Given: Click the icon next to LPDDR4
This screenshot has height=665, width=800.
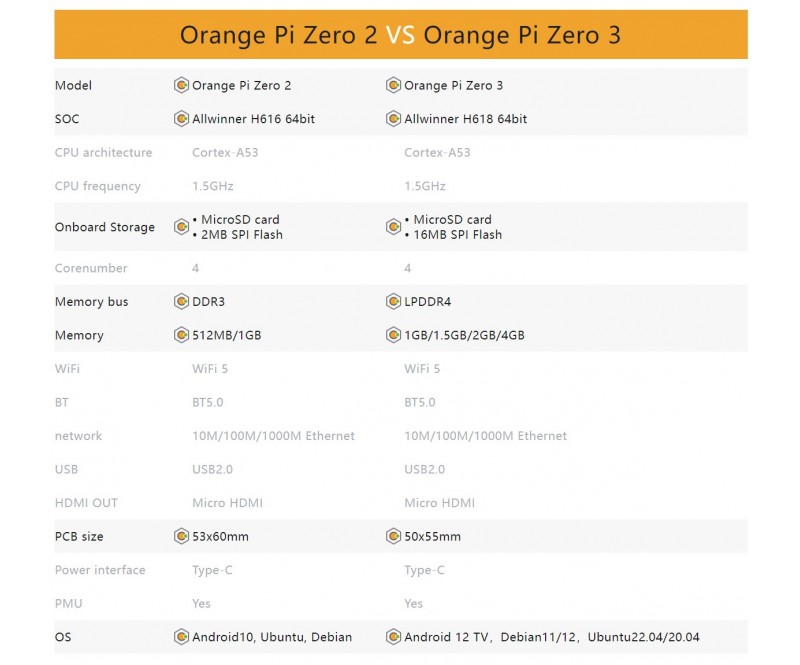Looking at the screenshot, I should [393, 302].
